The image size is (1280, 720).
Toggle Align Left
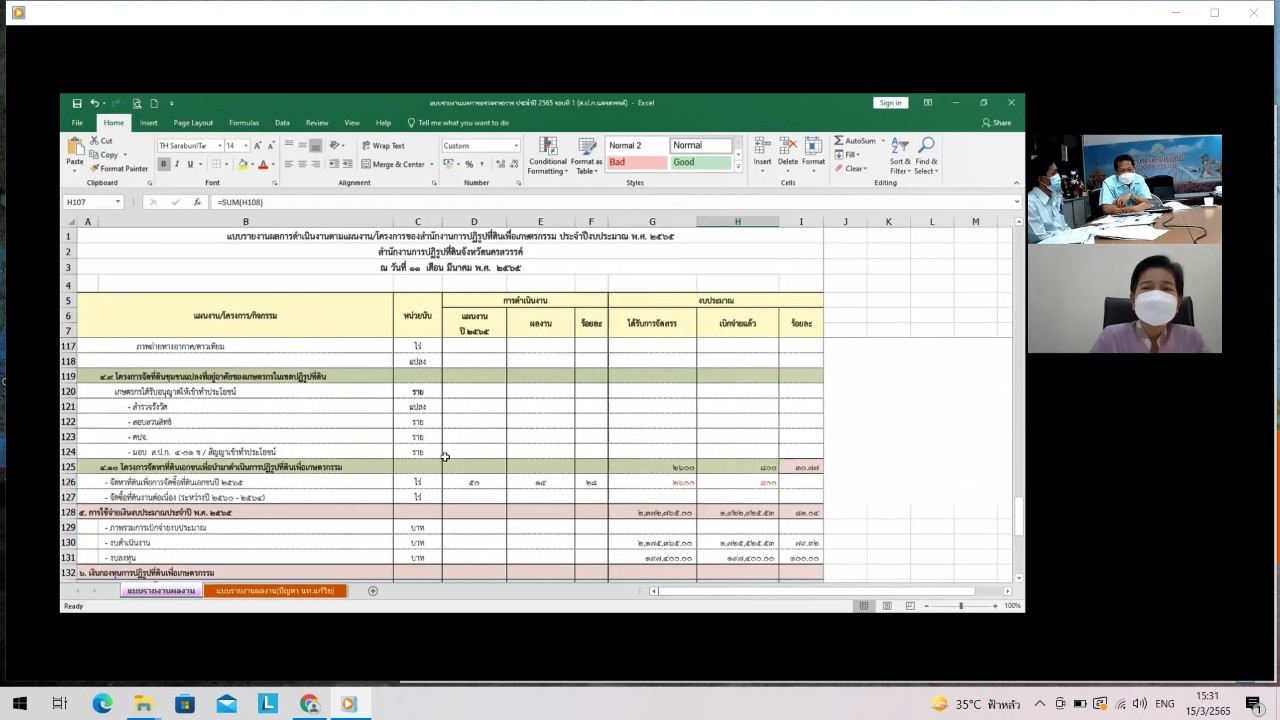click(x=288, y=164)
